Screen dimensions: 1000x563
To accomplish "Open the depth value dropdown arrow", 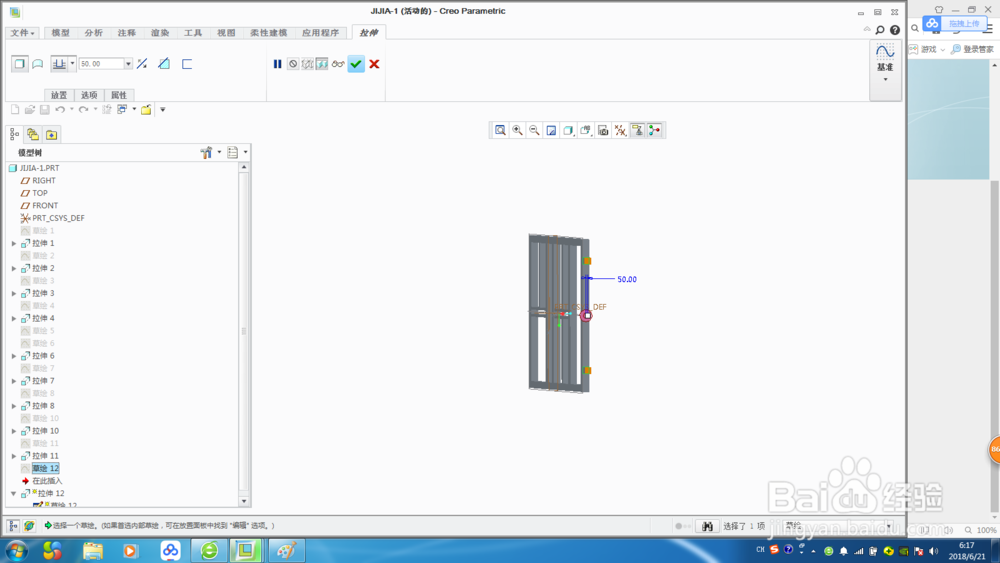I will coord(128,64).
